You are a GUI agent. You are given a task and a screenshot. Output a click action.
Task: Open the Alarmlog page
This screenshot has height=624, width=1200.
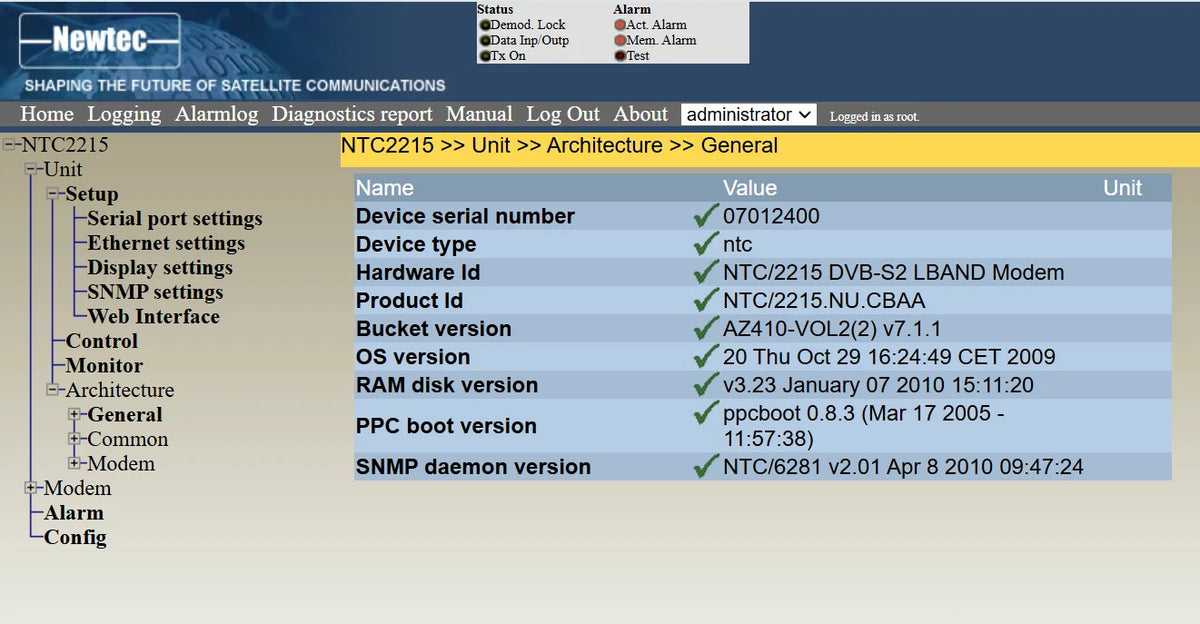216,114
